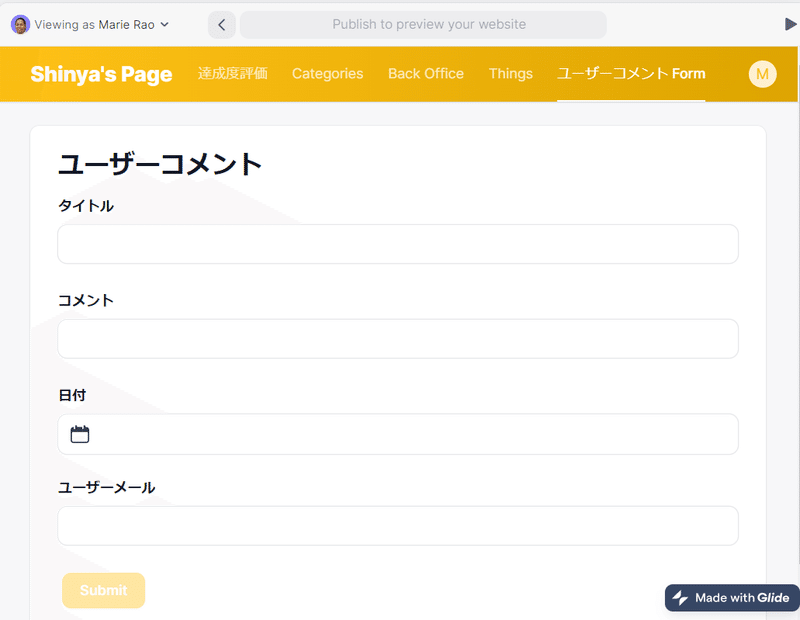Click the Submit button

(x=104, y=590)
